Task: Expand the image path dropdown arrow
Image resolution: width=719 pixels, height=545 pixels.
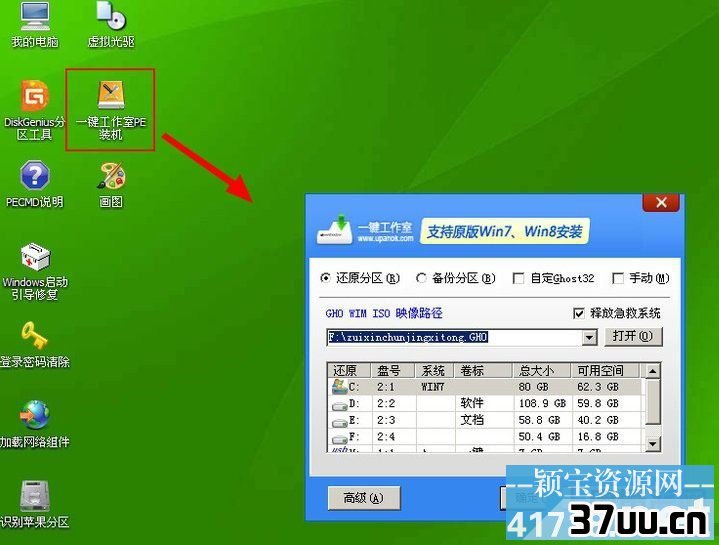Action: tap(589, 338)
